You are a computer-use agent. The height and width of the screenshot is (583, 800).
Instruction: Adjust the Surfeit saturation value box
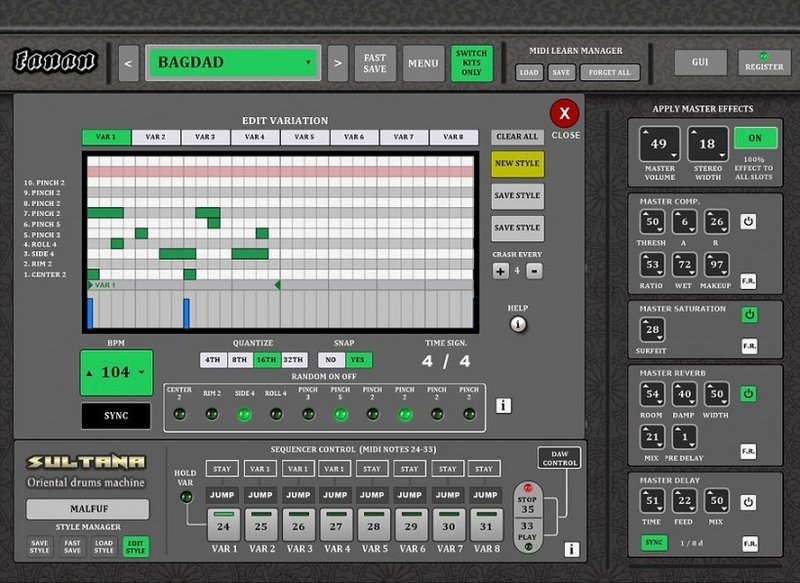pyautogui.click(x=653, y=330)
